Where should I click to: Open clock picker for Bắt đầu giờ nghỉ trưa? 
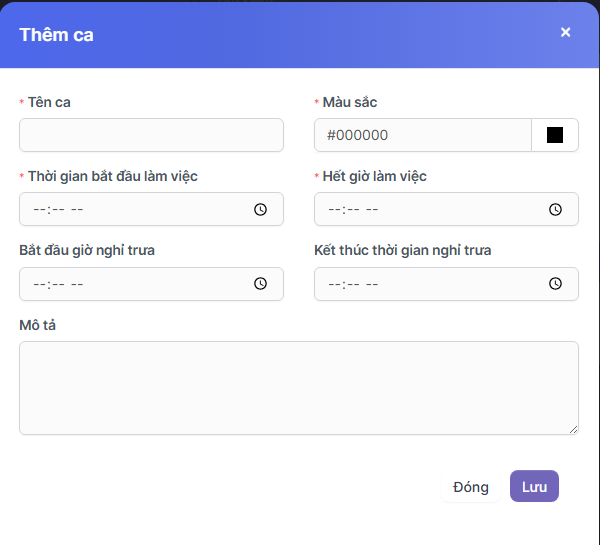pyautogui.click(x=260, y=284)
